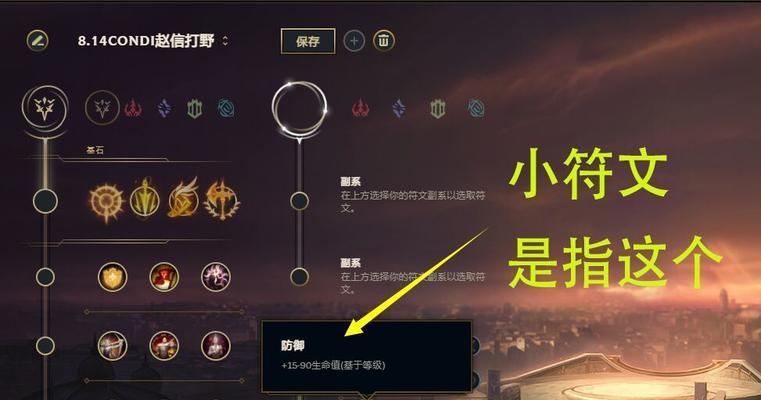
Task: Select teal Inspiration path in primary row
Action: 226,109
